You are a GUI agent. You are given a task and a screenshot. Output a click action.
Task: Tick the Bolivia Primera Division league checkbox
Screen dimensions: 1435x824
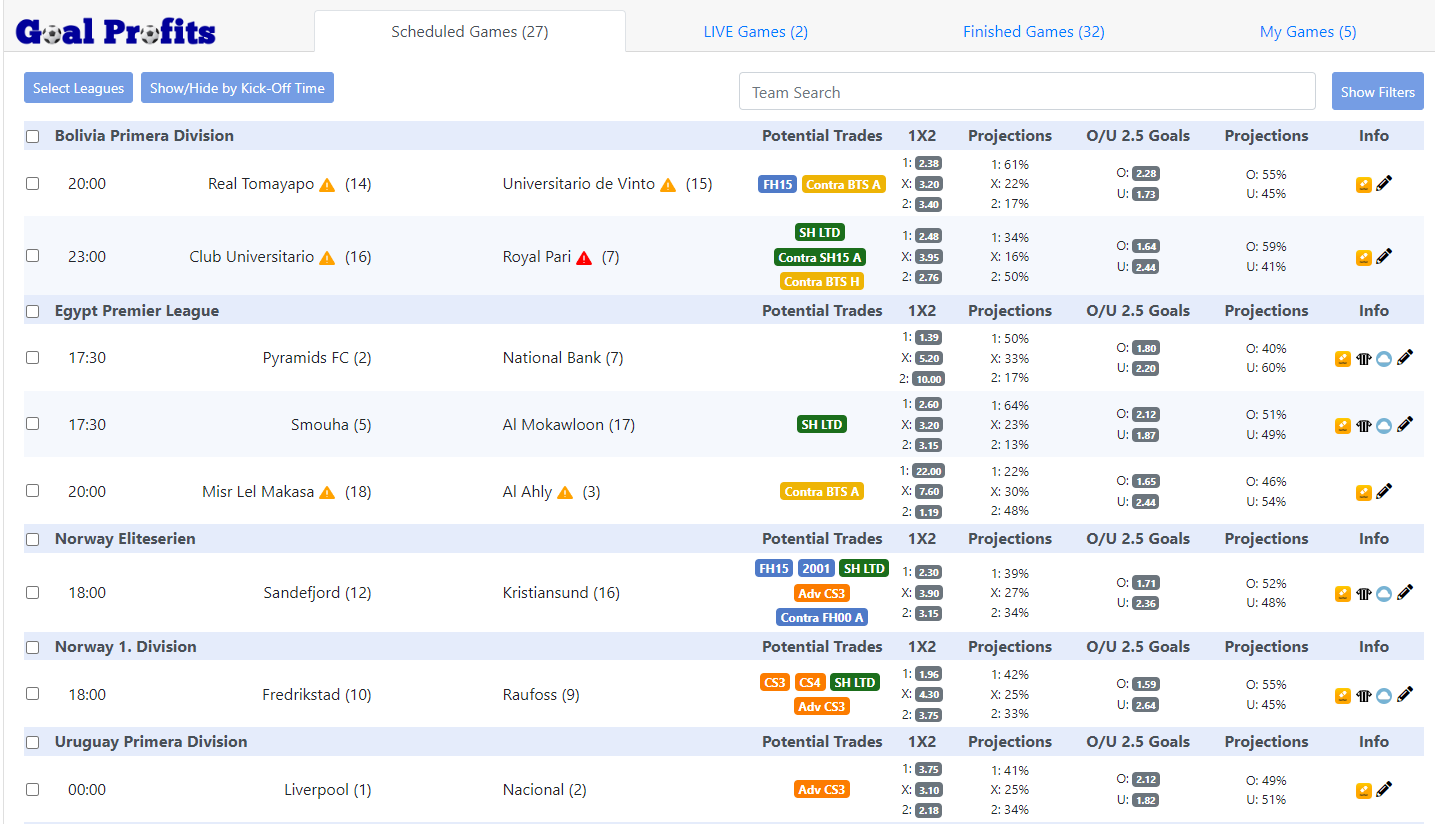[x=33, y=137]
